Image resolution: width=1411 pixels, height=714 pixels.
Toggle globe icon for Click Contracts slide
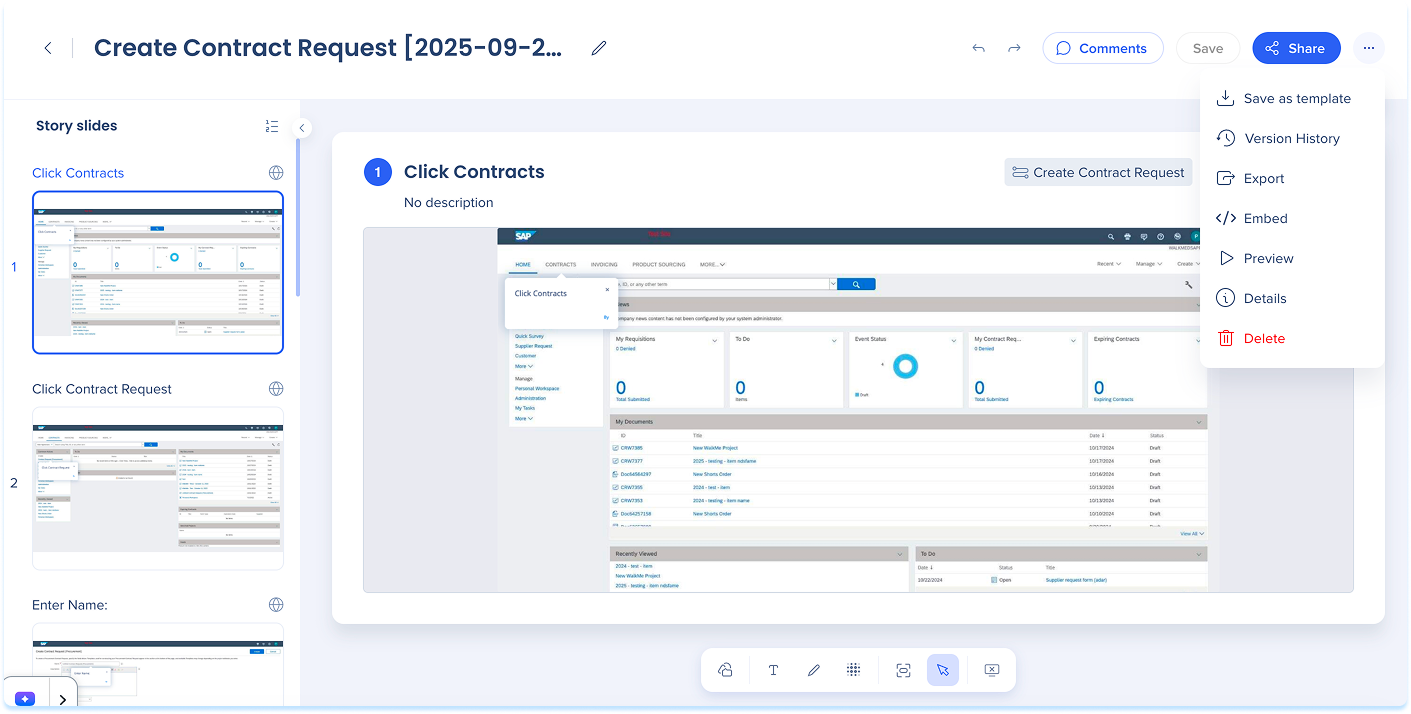click(276, 173)
